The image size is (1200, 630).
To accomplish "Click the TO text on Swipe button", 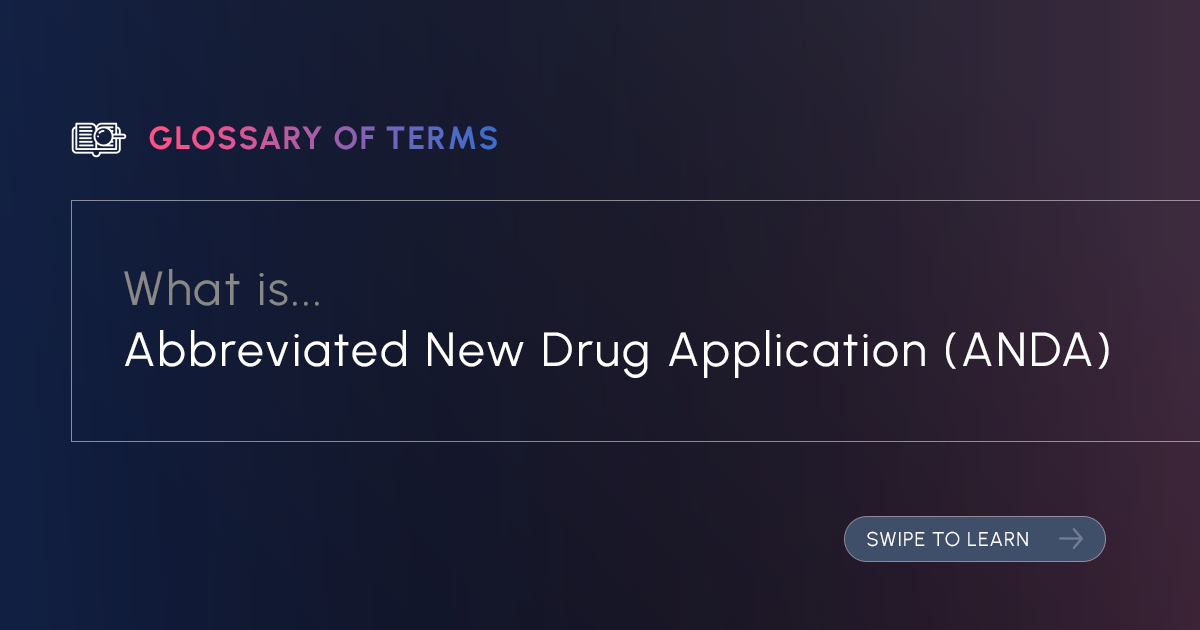I will (x=946, y=540).
